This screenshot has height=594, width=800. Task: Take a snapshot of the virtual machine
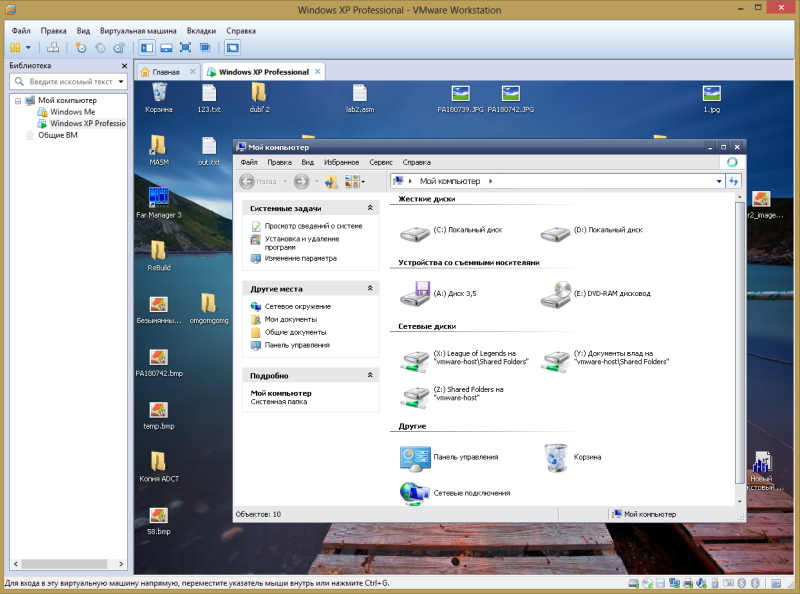(81, 47)
